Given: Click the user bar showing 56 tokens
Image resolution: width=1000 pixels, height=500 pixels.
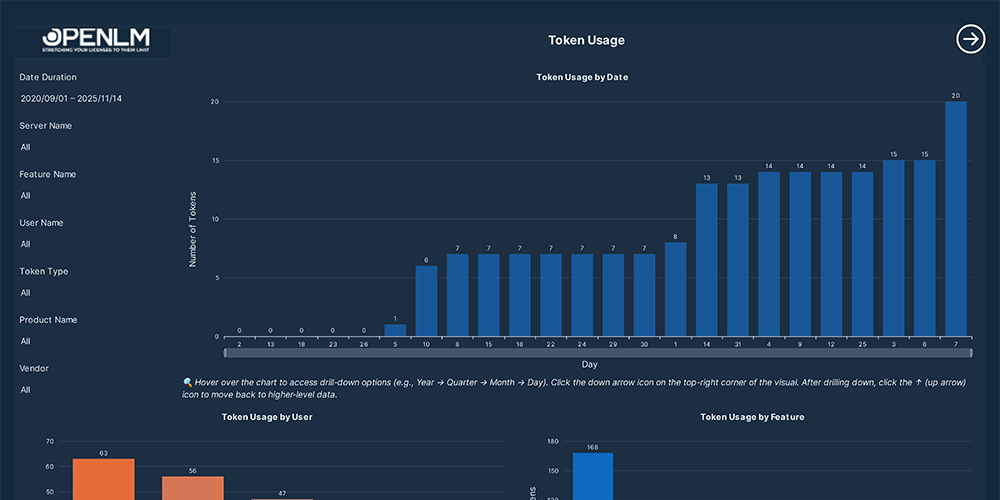Looking at the screenshot, I should coord(193,488).
